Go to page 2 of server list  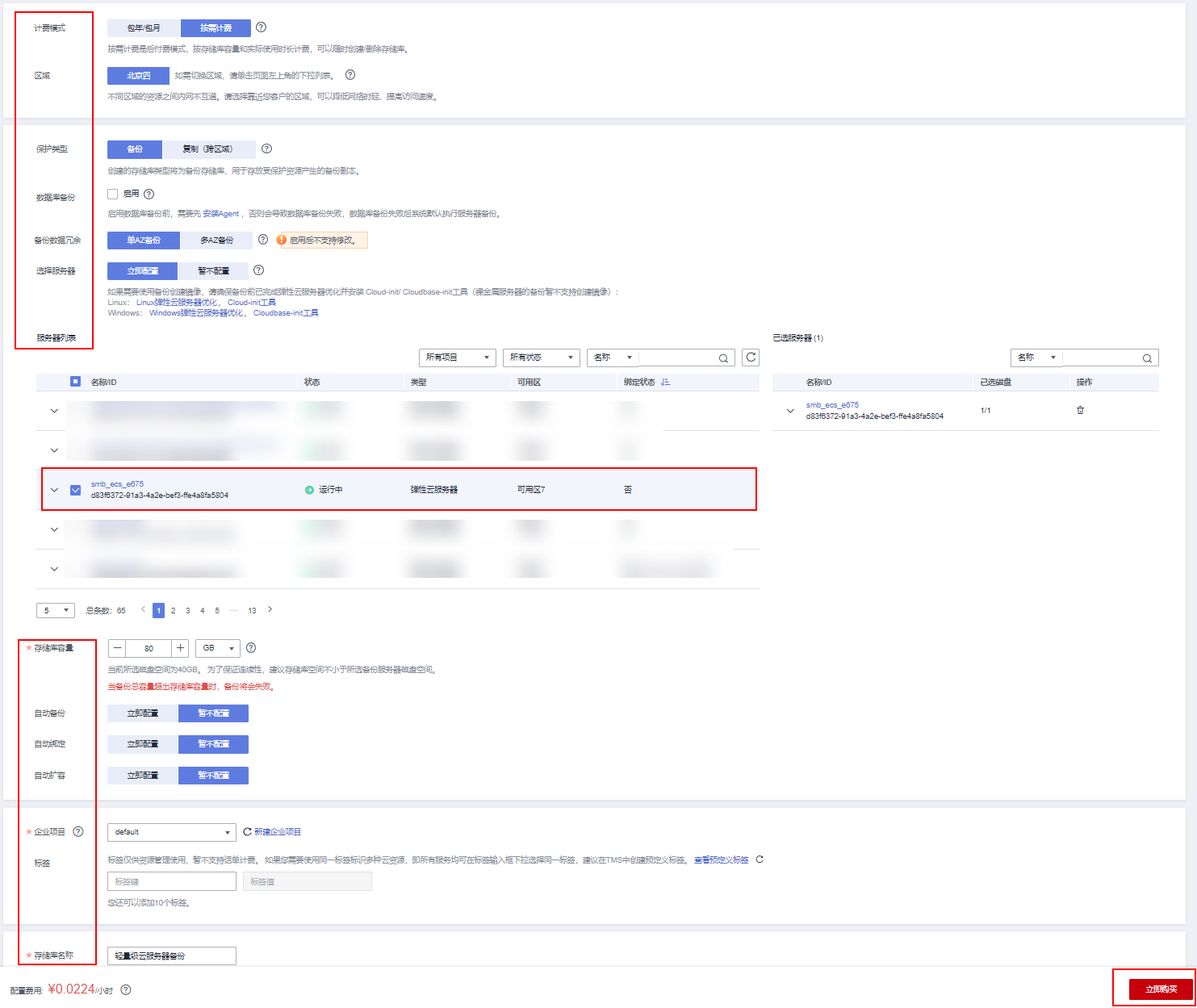(173, 611)
